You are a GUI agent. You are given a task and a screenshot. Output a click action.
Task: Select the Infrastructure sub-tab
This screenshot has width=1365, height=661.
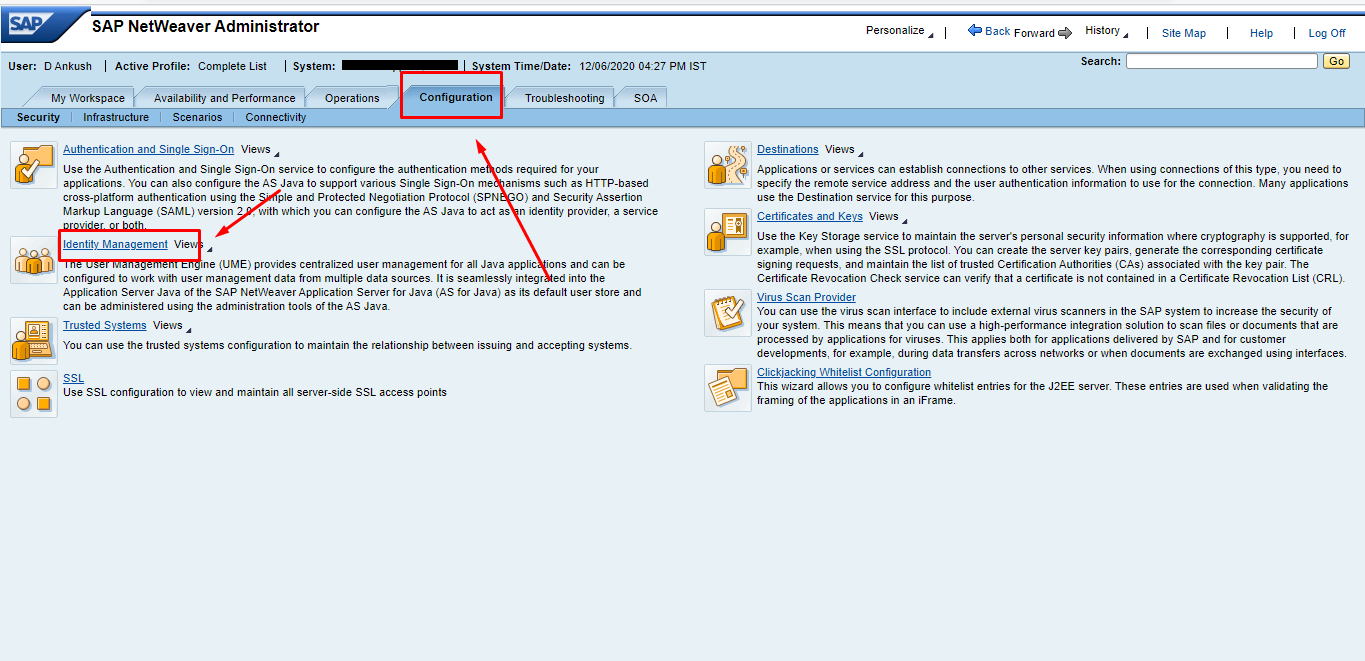click(x=116, y=117)
